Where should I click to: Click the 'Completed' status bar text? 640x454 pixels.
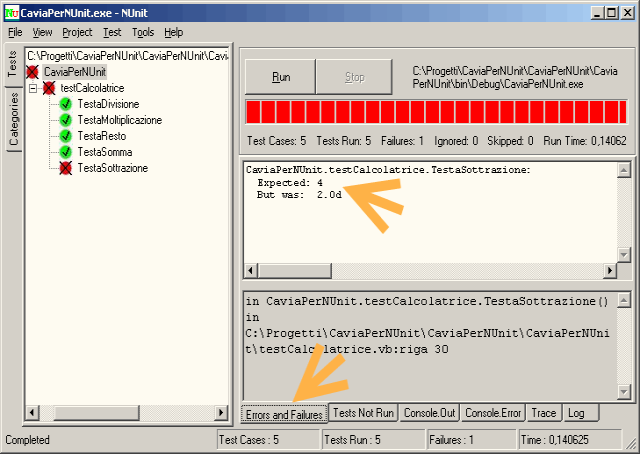[x=27, y=440]
